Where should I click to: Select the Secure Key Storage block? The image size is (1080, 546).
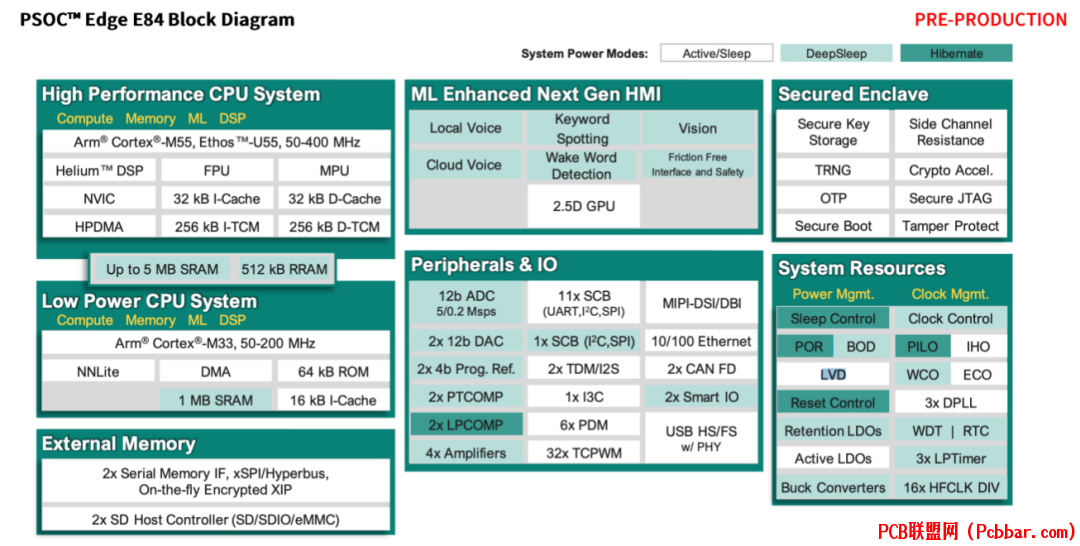point(833,132)
